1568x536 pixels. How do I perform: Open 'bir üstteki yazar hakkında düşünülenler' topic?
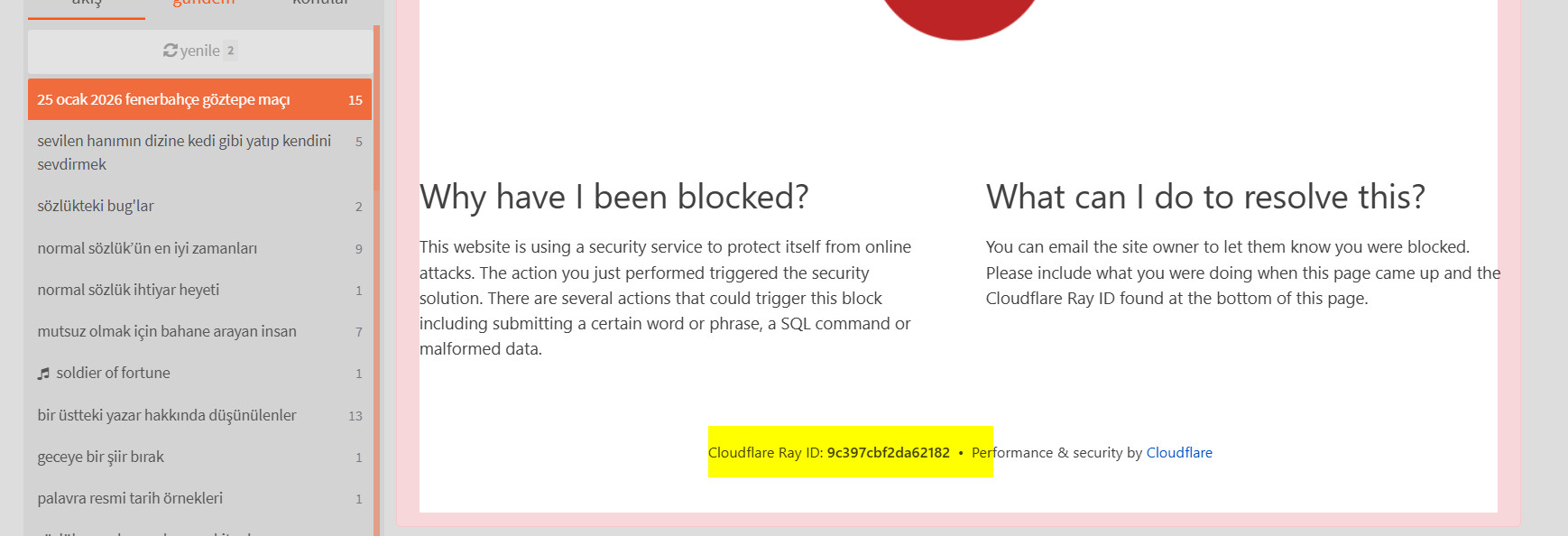[x=167, y=415]
